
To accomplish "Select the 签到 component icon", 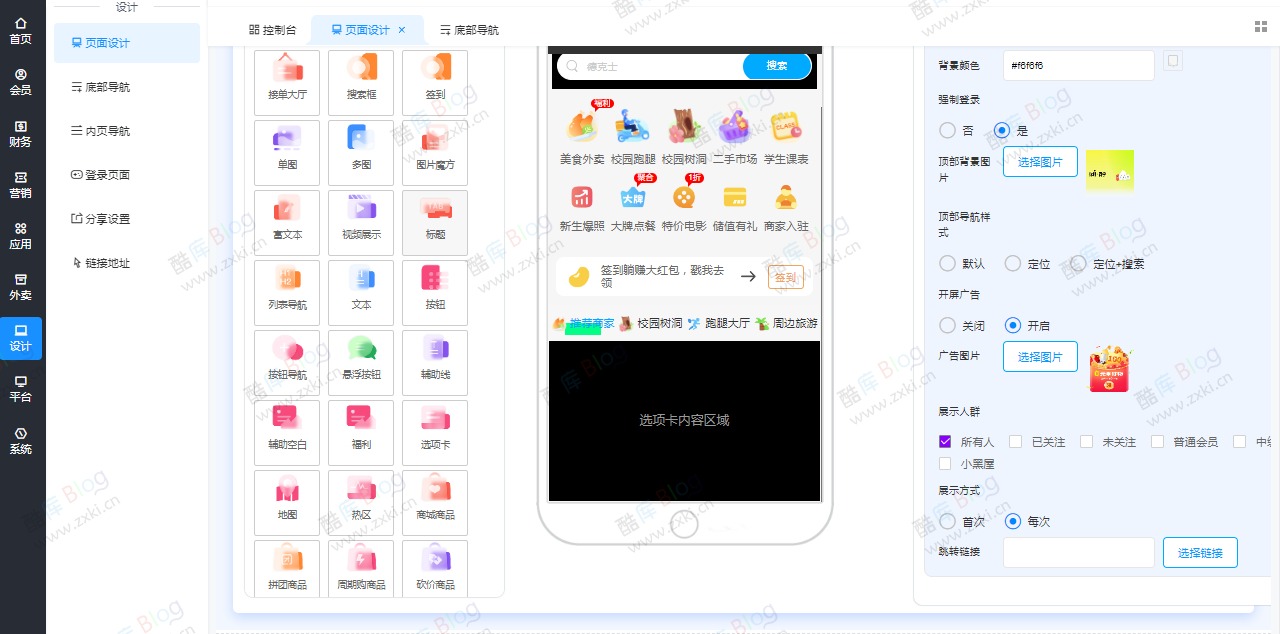I will tap(435, 82).
